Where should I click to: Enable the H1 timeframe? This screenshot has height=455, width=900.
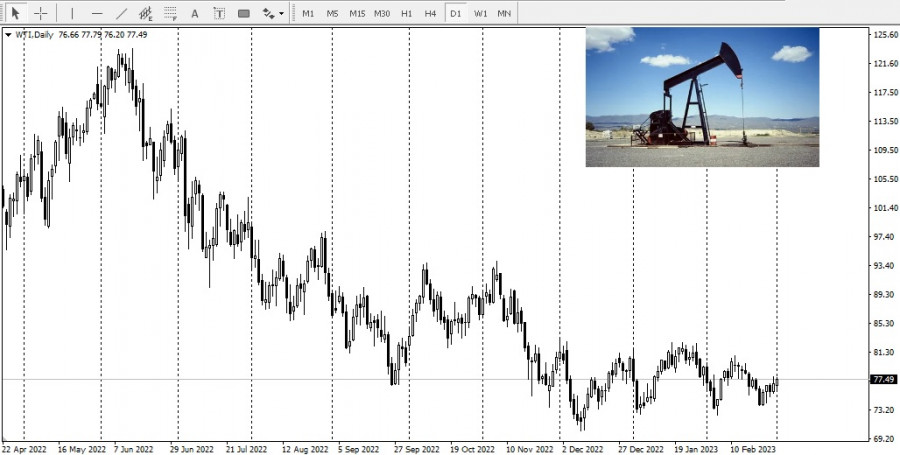tap(406, 13)
